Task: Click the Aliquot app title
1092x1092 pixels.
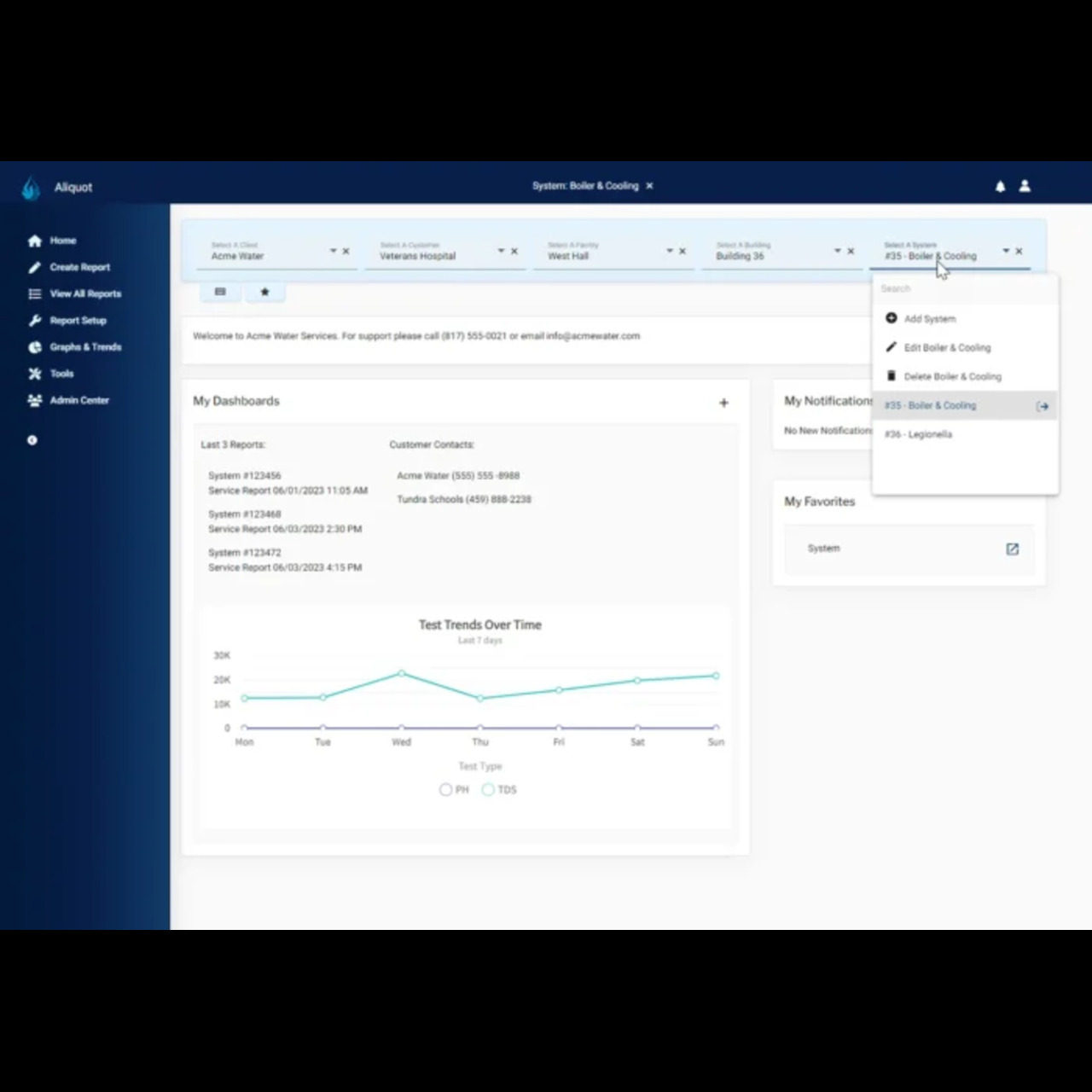Action: click(x=73, y=188)
